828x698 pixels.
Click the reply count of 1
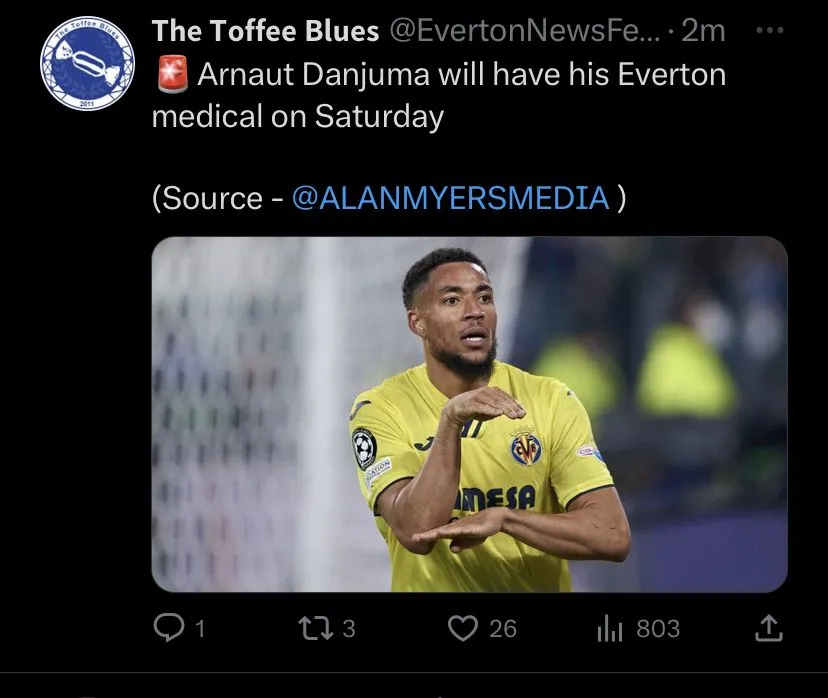(200, 629)
